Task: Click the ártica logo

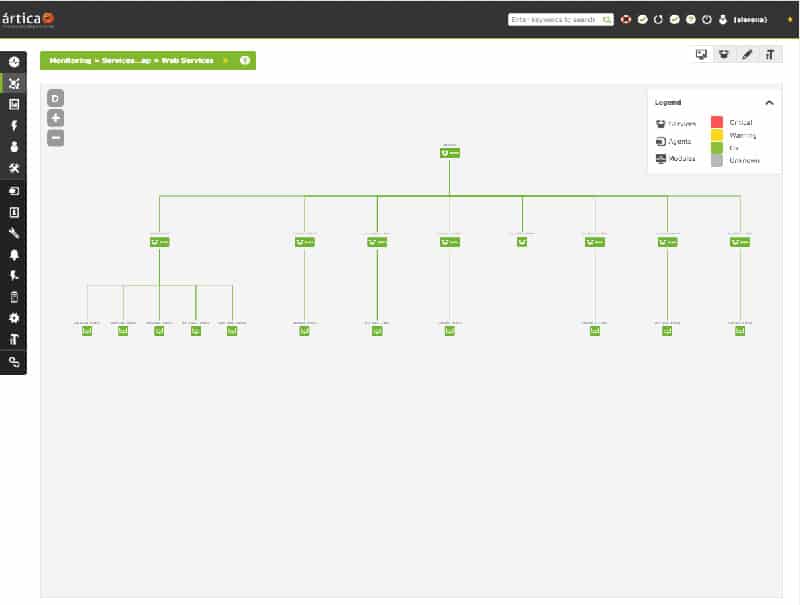Action: pyautogui.click(x=28, y=19)
